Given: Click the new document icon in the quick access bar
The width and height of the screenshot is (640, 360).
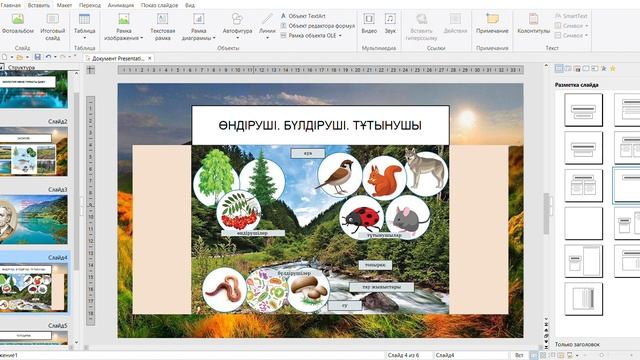Looking at the screenshot, I should 4,57.
